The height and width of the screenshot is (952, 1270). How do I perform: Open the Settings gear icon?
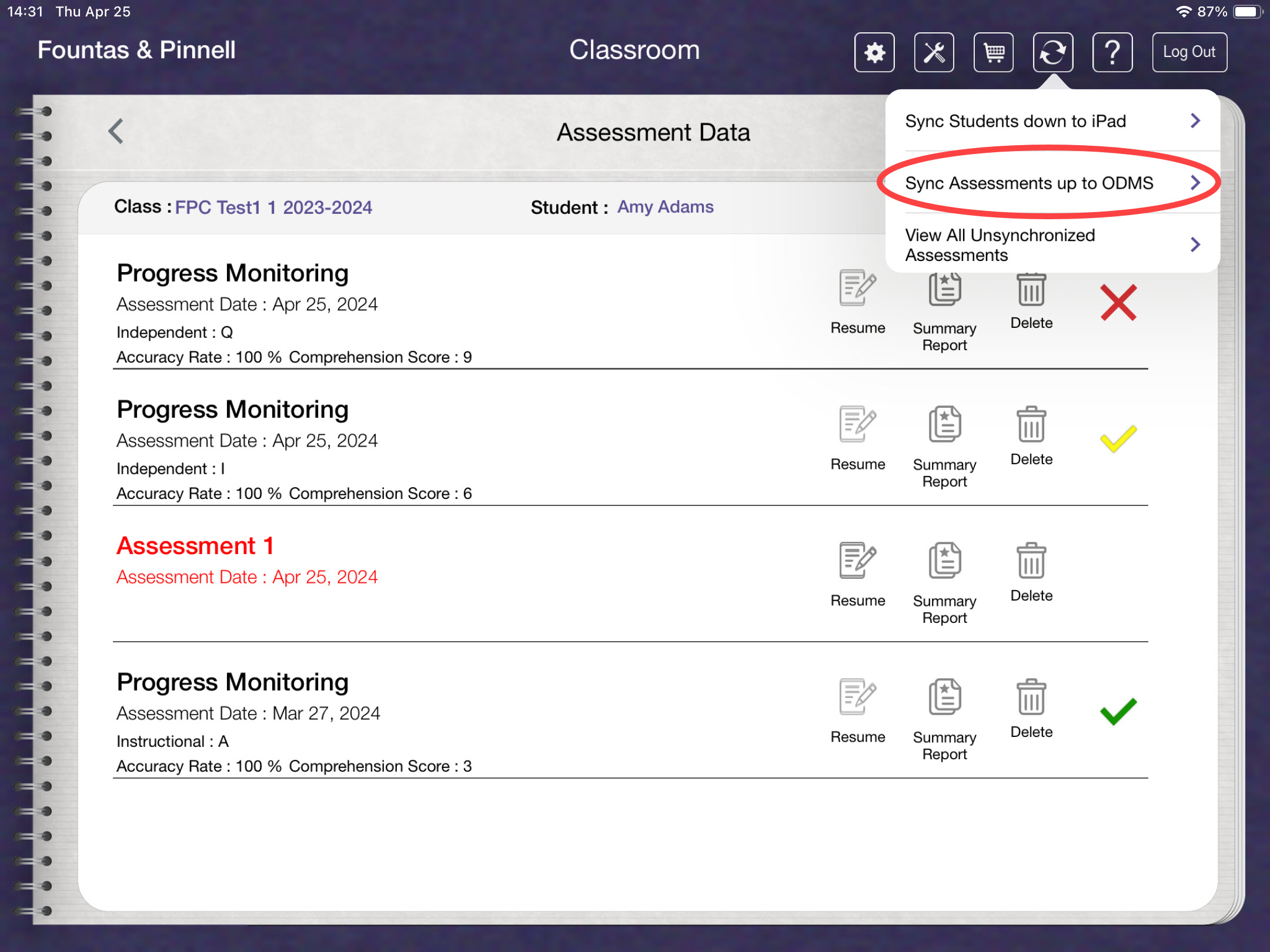click(874, 52)
